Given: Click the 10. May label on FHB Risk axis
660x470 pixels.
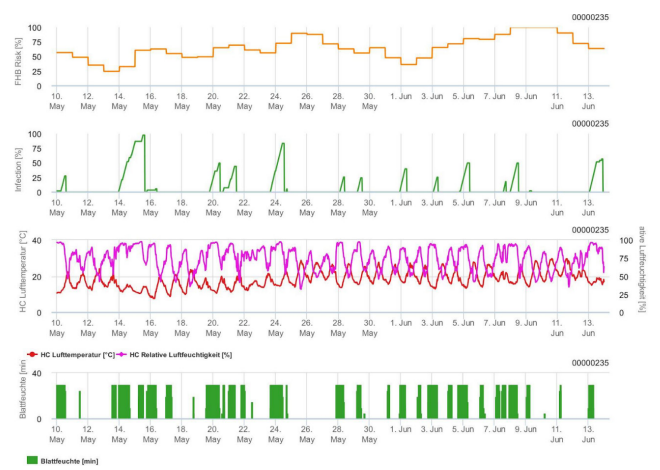Looking at the screenshot, I should pyautogui.click(x=57, y=100).
